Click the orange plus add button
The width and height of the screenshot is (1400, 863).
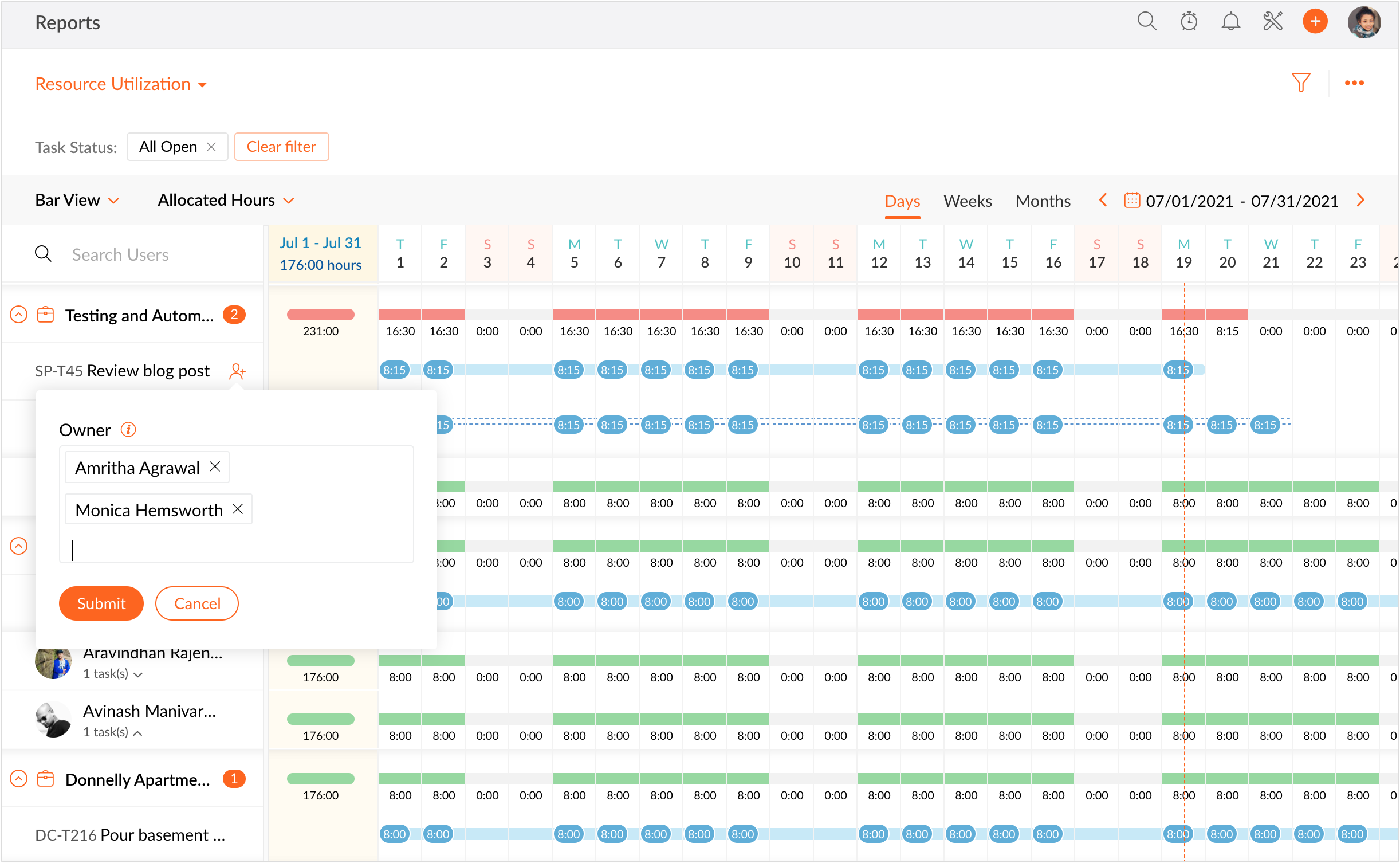(1315, 22)
